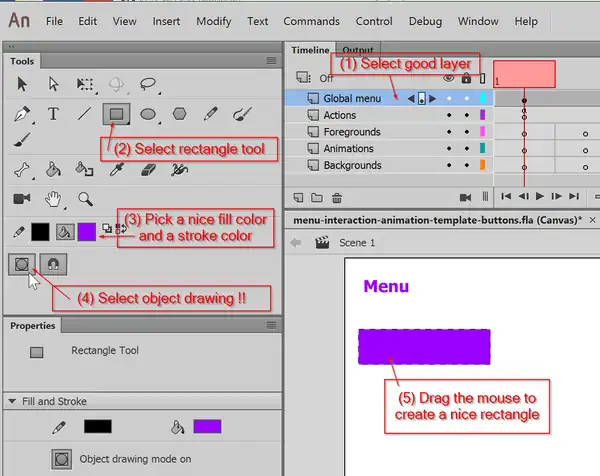Select the Text tool
Screen dimensions: 600x476
click(x=53, y=114)
